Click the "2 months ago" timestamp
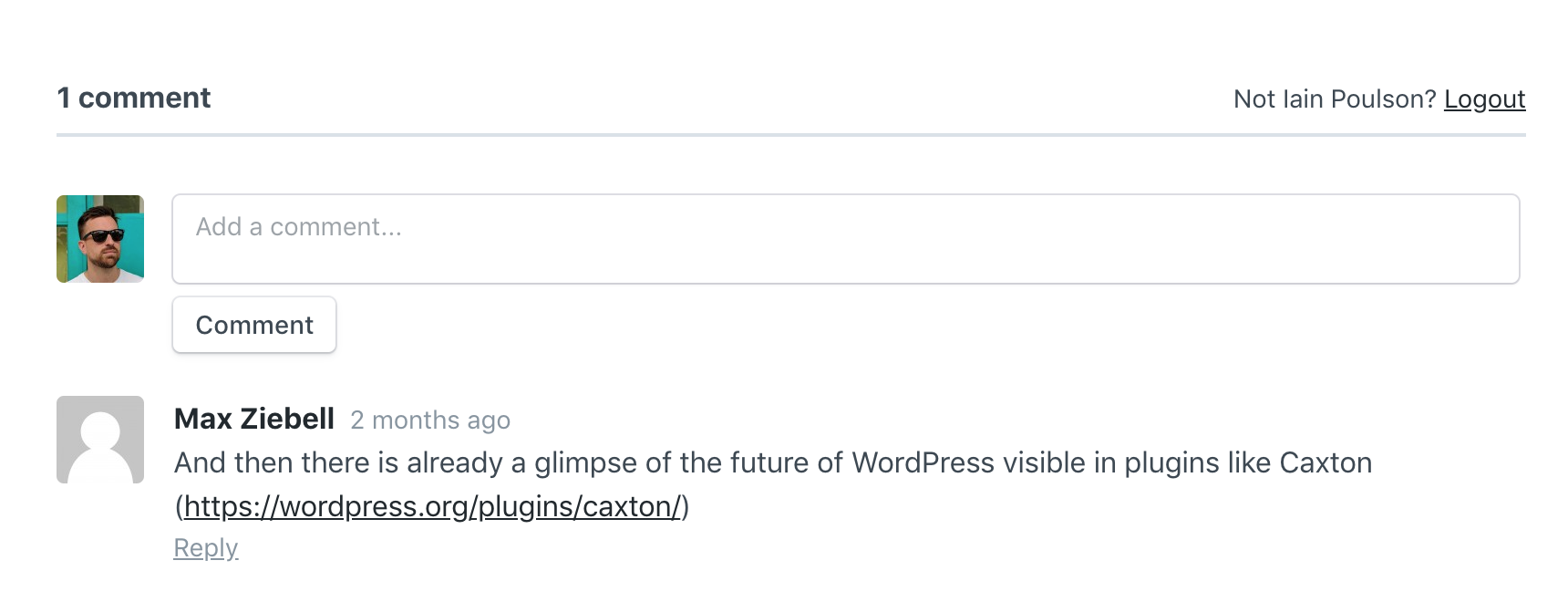 coord(430,420)
